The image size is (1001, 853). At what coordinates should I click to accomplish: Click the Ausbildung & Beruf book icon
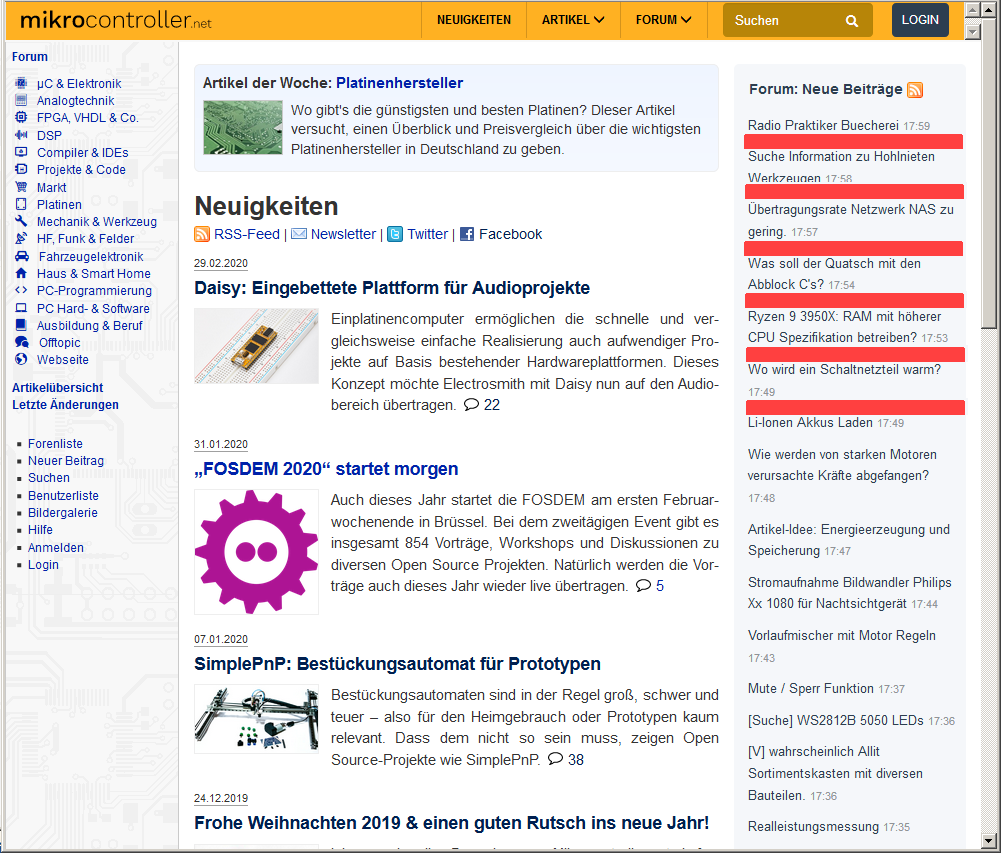21,325
